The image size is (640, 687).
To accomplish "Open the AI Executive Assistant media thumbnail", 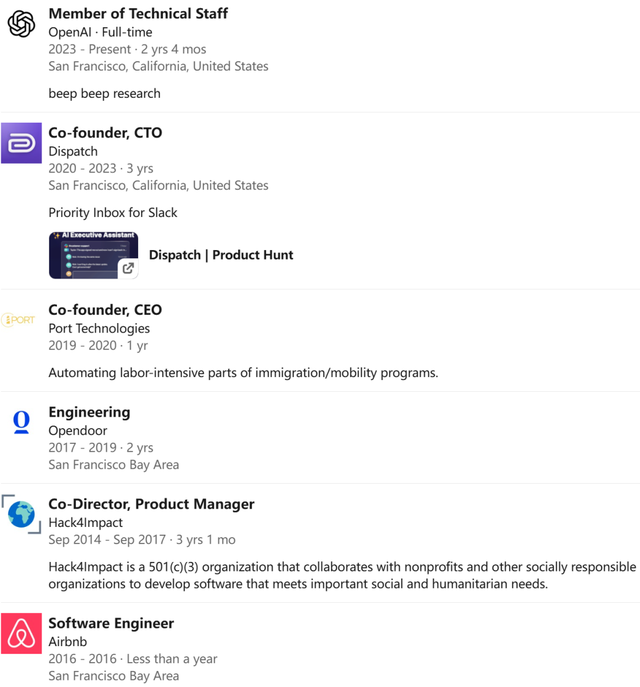I will click(x=93, y=255).
